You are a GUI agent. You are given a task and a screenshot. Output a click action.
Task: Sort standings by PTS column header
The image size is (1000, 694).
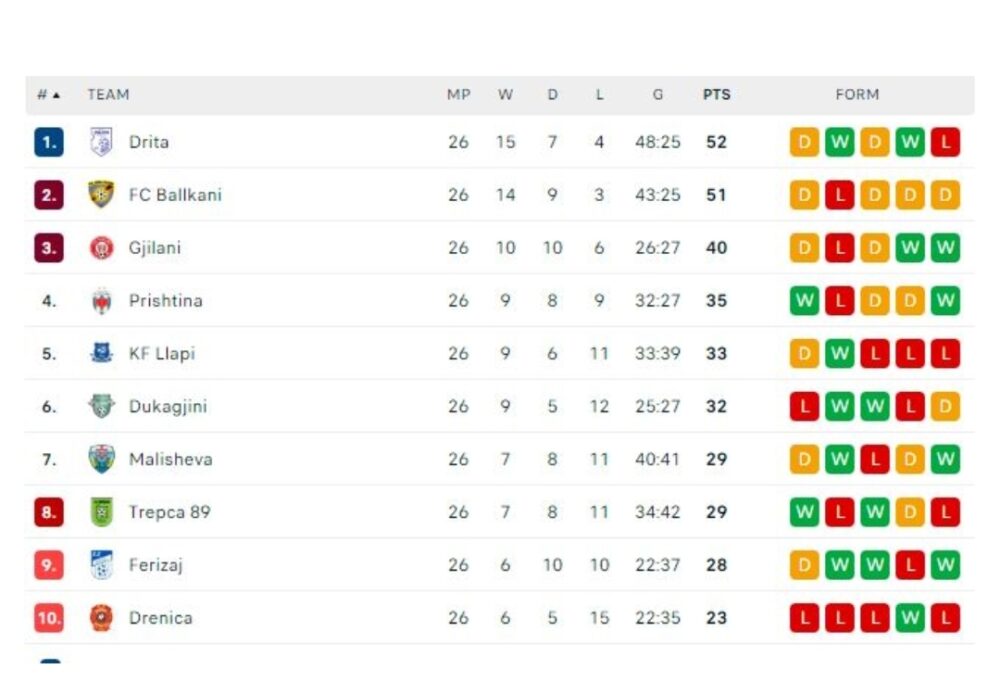(x=717, y=94)
